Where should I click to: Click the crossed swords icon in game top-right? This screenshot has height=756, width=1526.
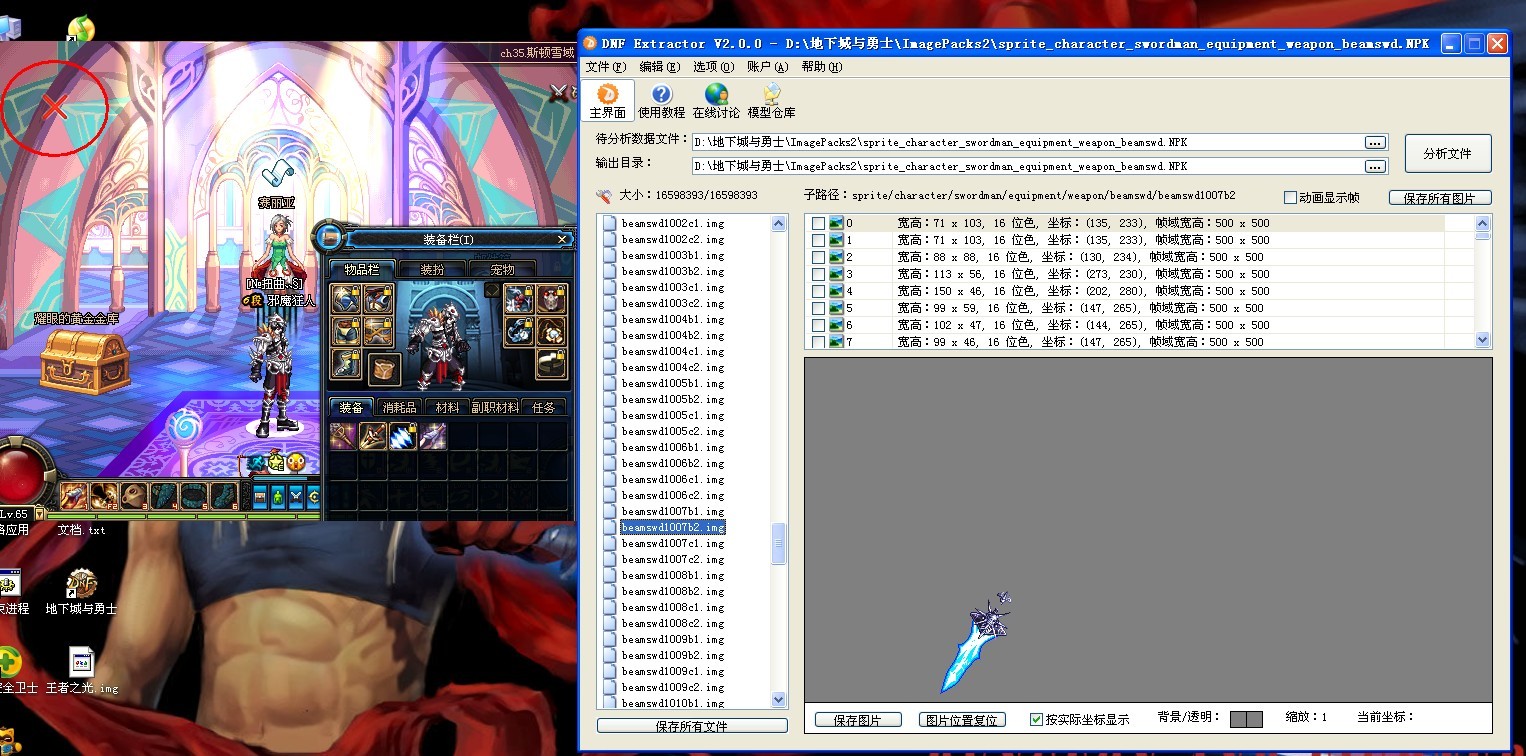click(x=558, y=92)
